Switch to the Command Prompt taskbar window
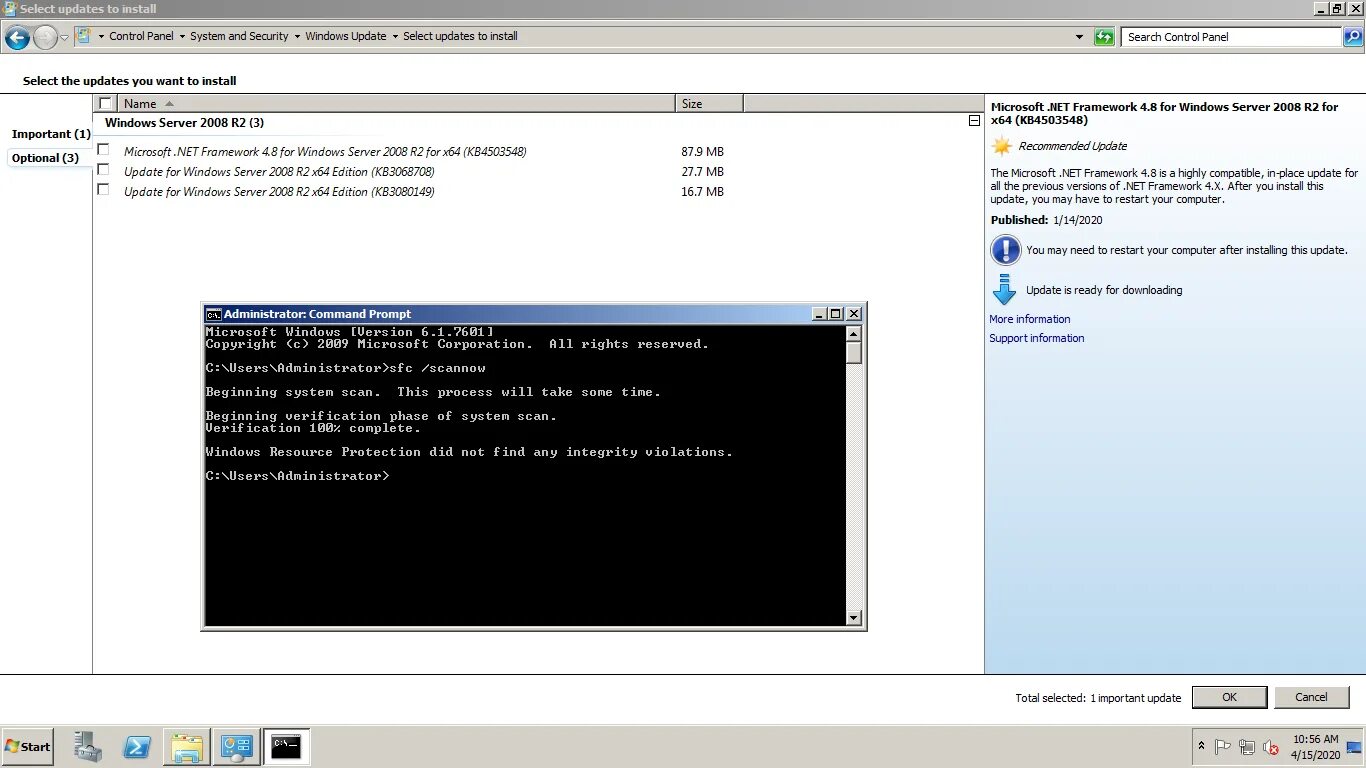 (286, 746)
